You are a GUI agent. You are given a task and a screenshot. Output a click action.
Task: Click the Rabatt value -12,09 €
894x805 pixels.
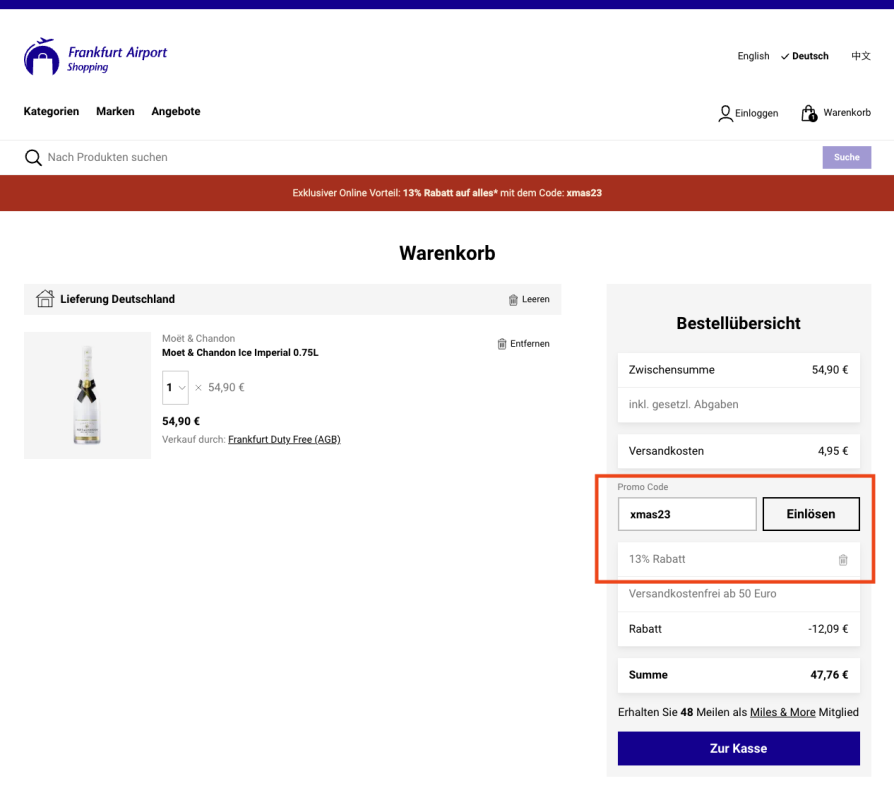coord(828,629)
